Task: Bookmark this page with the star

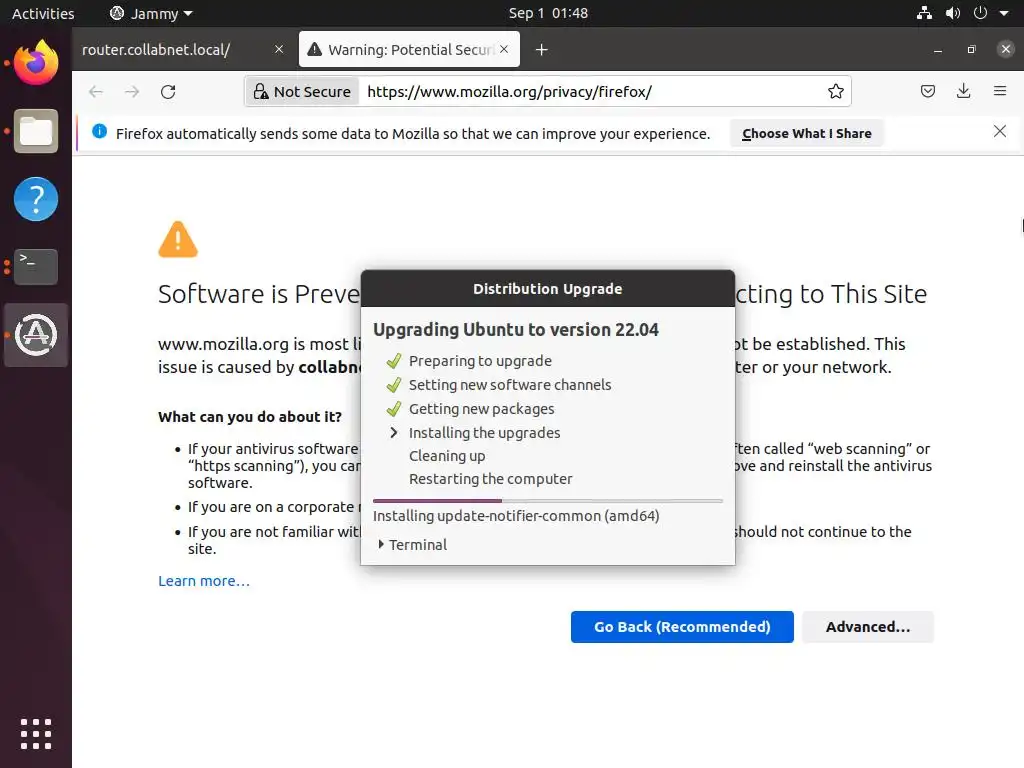Action: click(836, 91)
